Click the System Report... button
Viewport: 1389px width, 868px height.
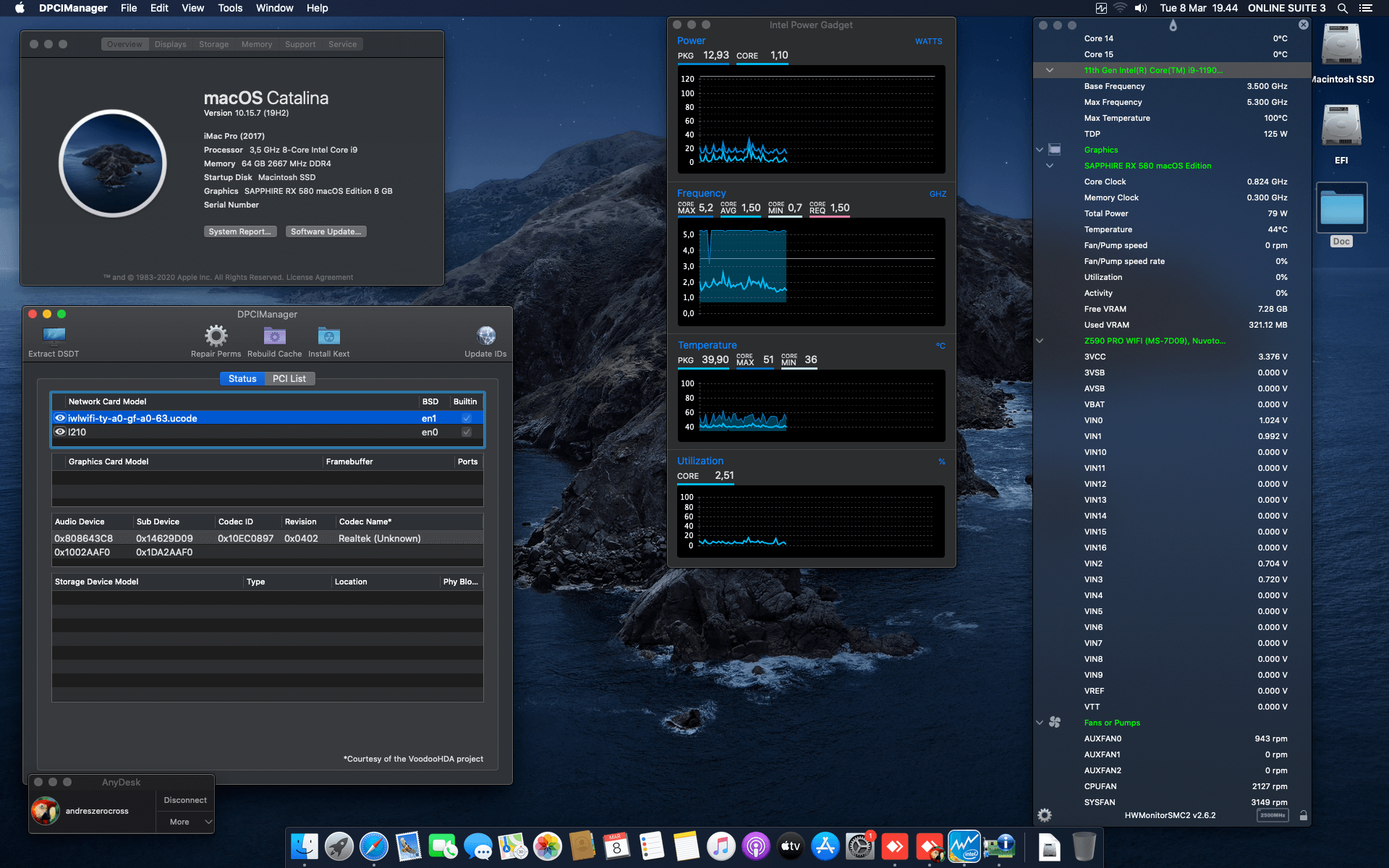coord(240,231)
